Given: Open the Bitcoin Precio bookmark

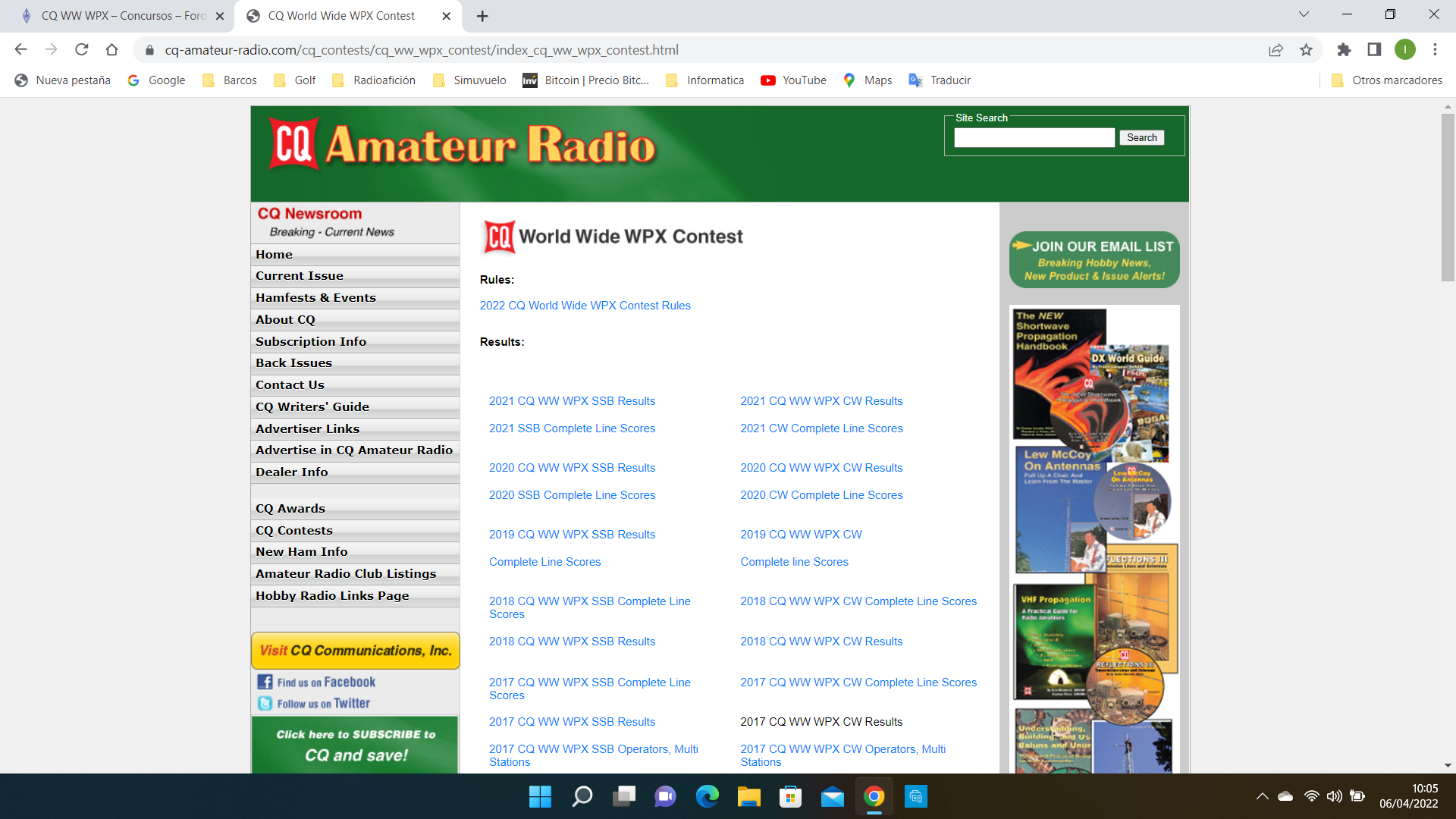Looking at the screenshot, I should pyautogui.click(x=586, y=80).
